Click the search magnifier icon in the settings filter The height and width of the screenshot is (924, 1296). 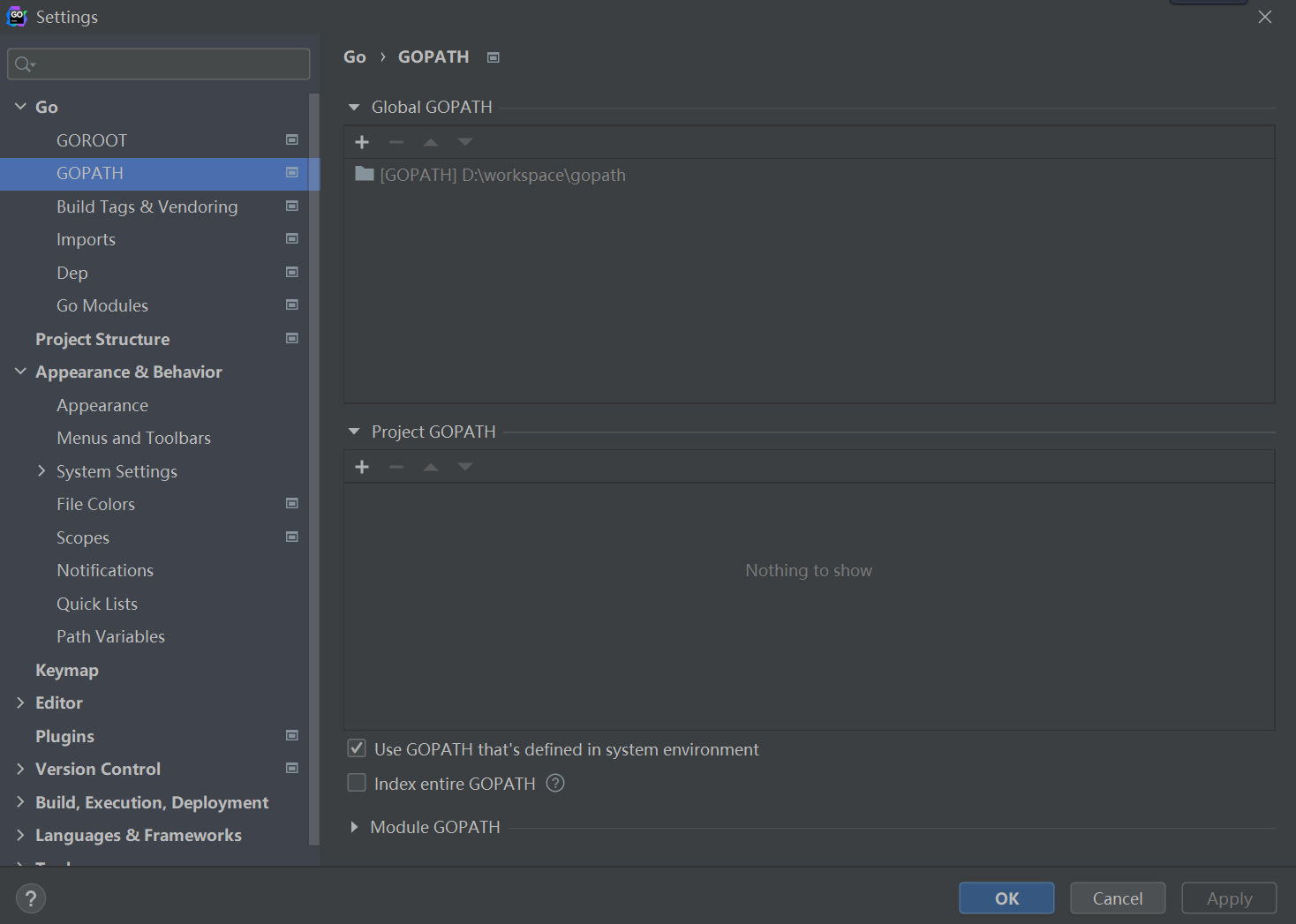[25, 64]
